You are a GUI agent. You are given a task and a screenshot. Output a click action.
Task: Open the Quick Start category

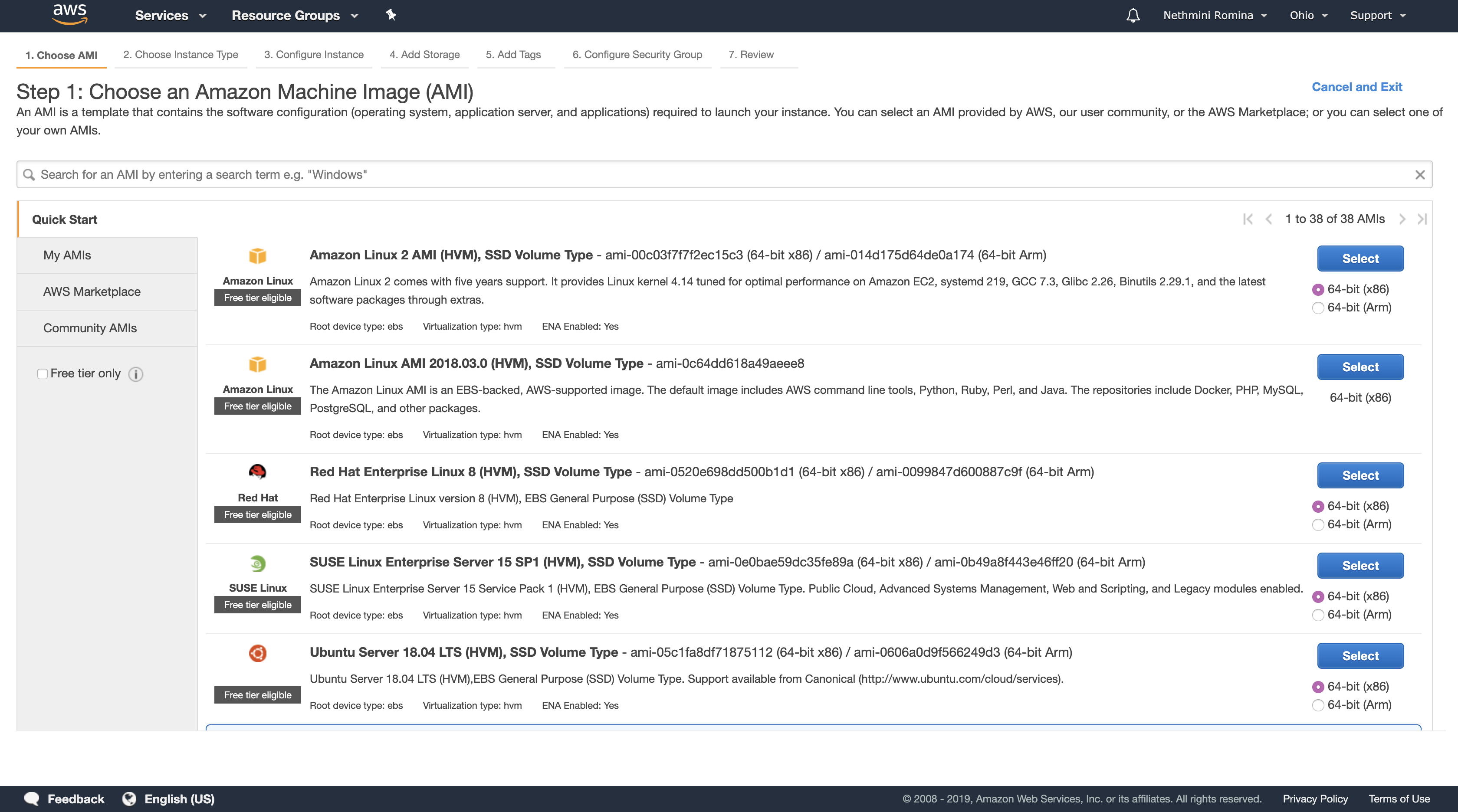coord(65,219)
